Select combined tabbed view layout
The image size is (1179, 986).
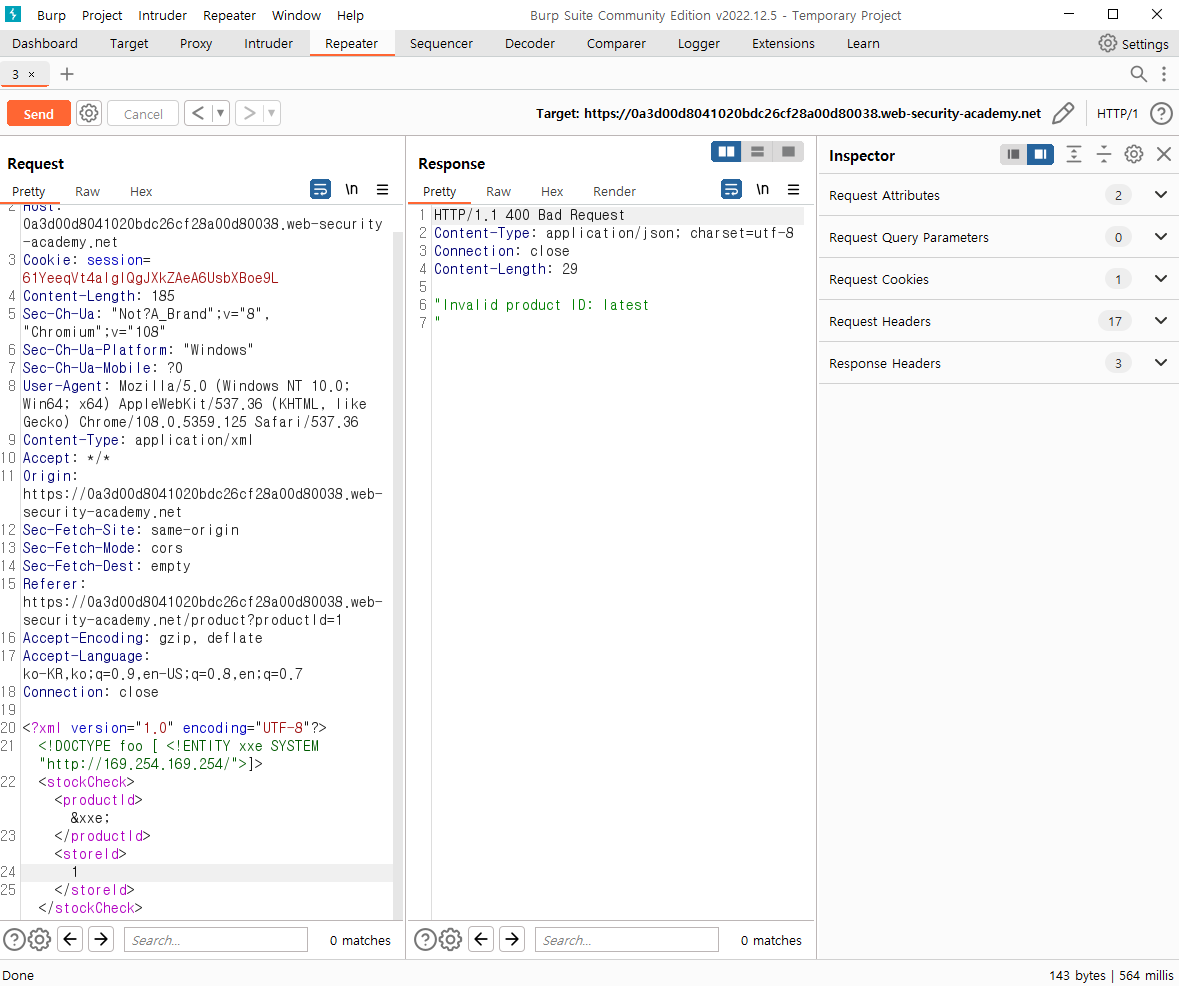(x=788, y=152)
